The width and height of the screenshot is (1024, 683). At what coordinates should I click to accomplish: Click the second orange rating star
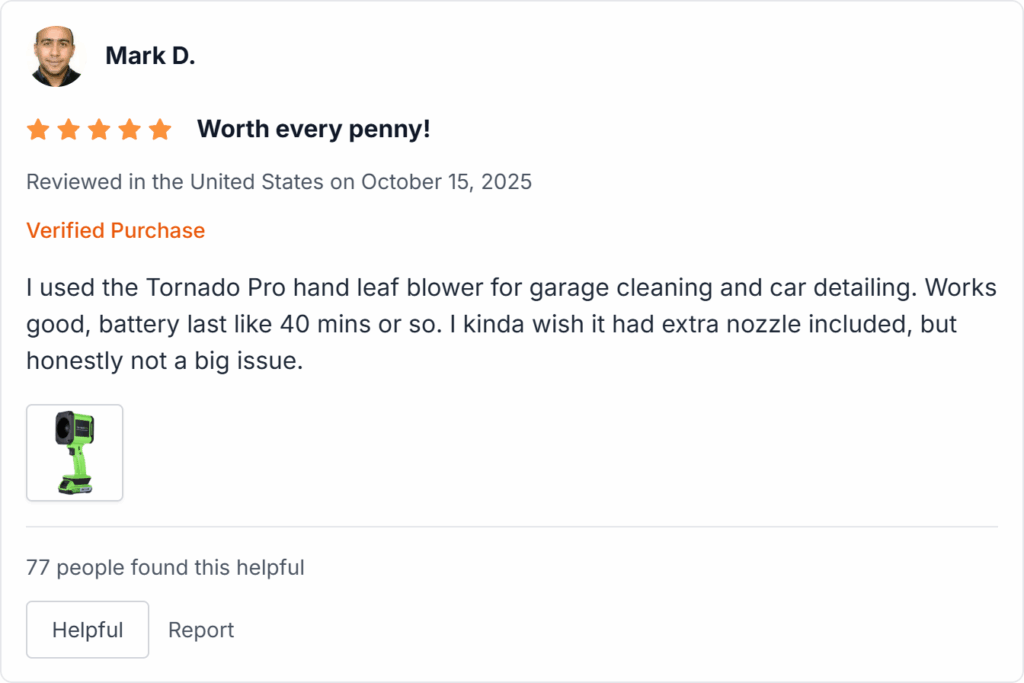click(x=68, y=130)
